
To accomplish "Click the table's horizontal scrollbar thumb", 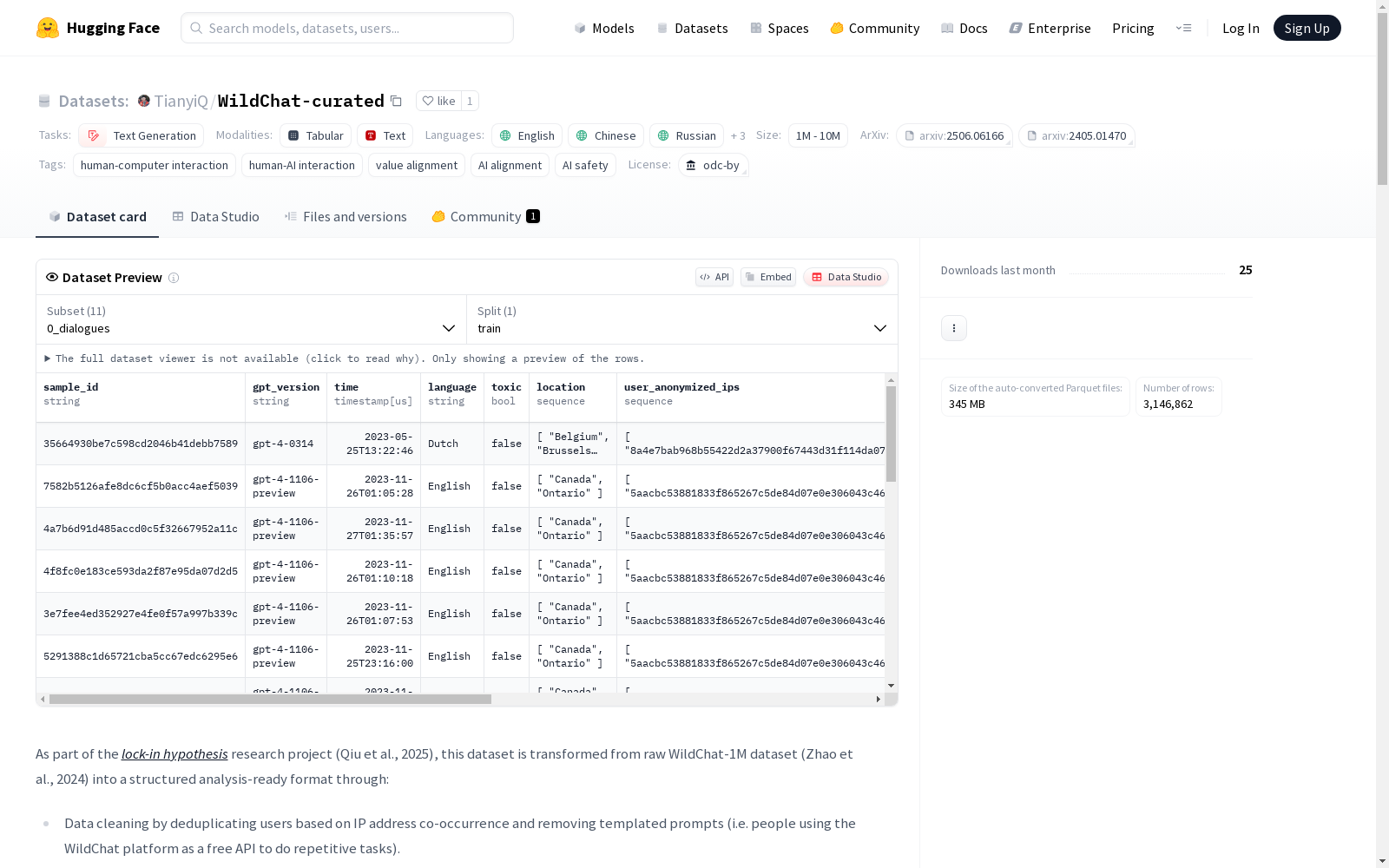I will click(270, 699).
